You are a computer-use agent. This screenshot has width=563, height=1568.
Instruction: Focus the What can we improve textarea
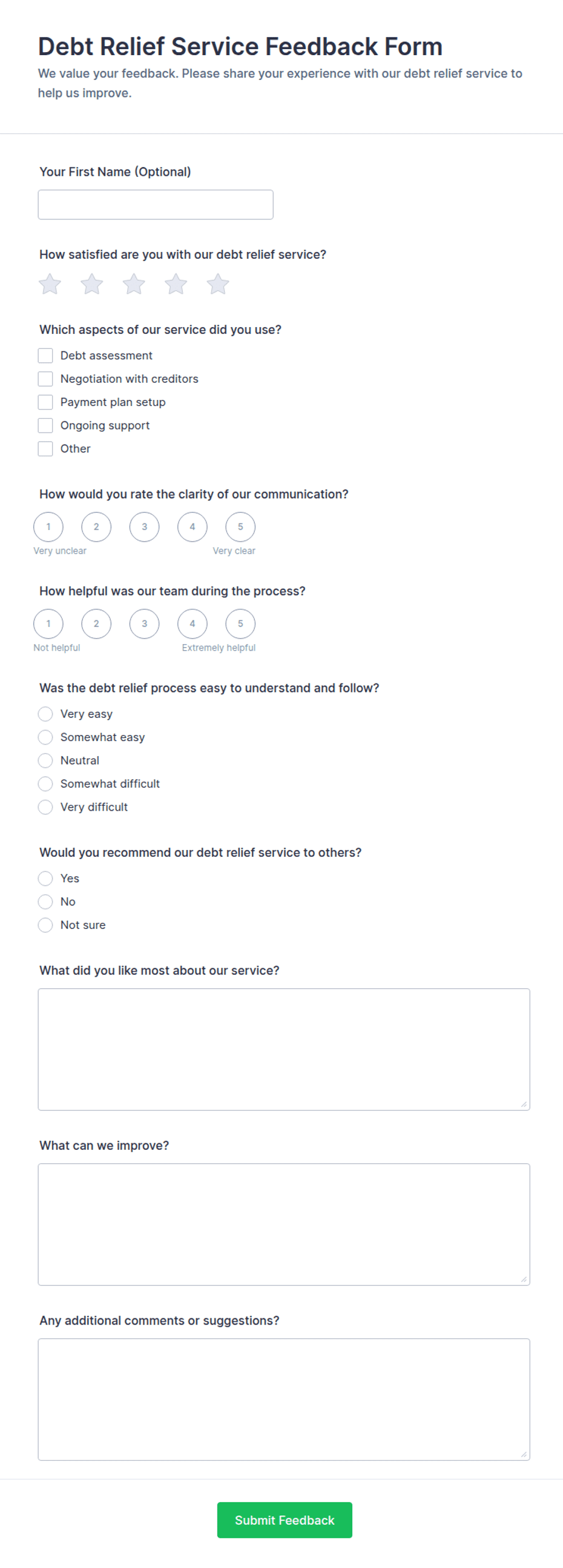click(284, 1224)
